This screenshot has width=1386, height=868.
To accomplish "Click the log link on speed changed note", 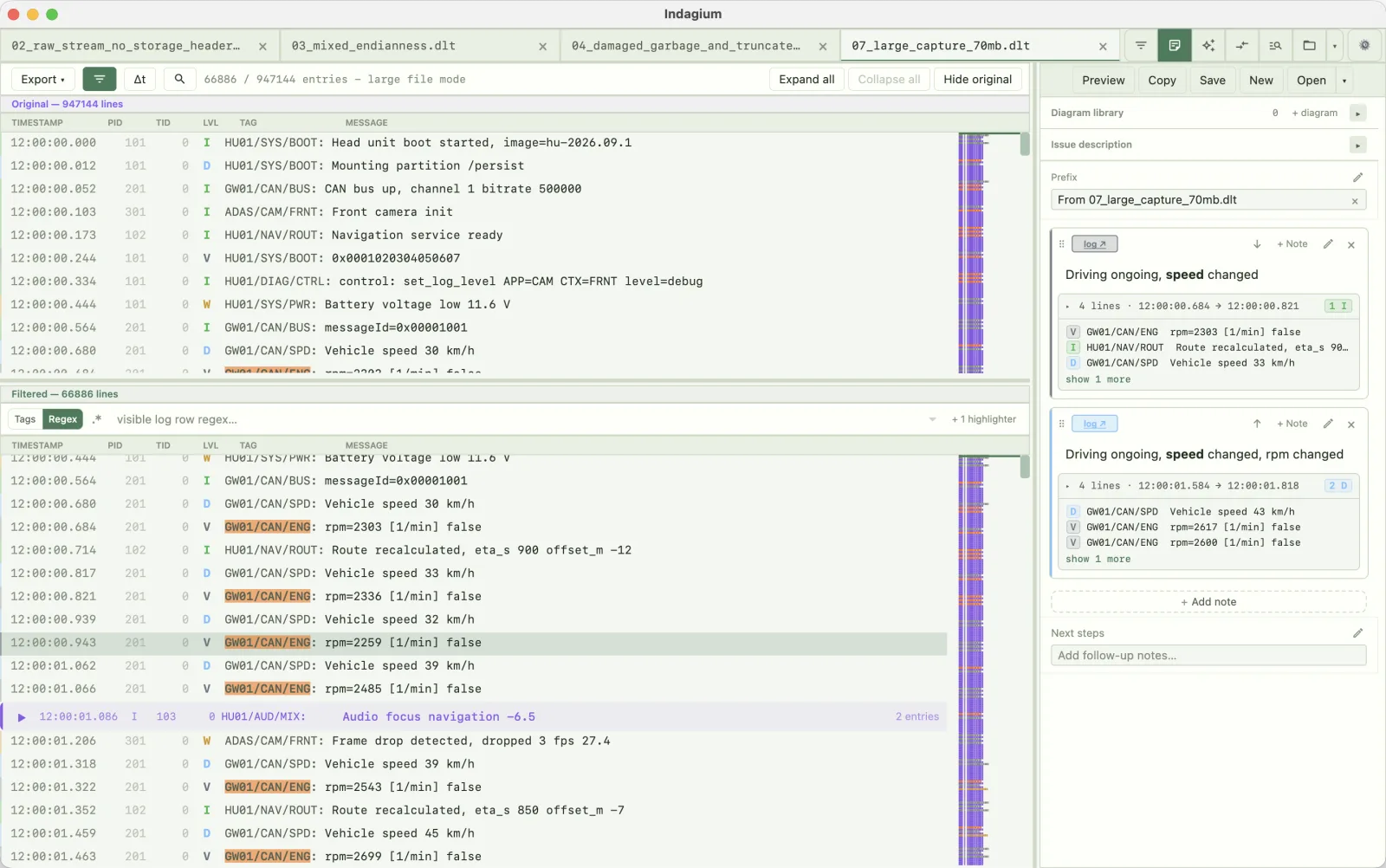I will (1094, 244).
